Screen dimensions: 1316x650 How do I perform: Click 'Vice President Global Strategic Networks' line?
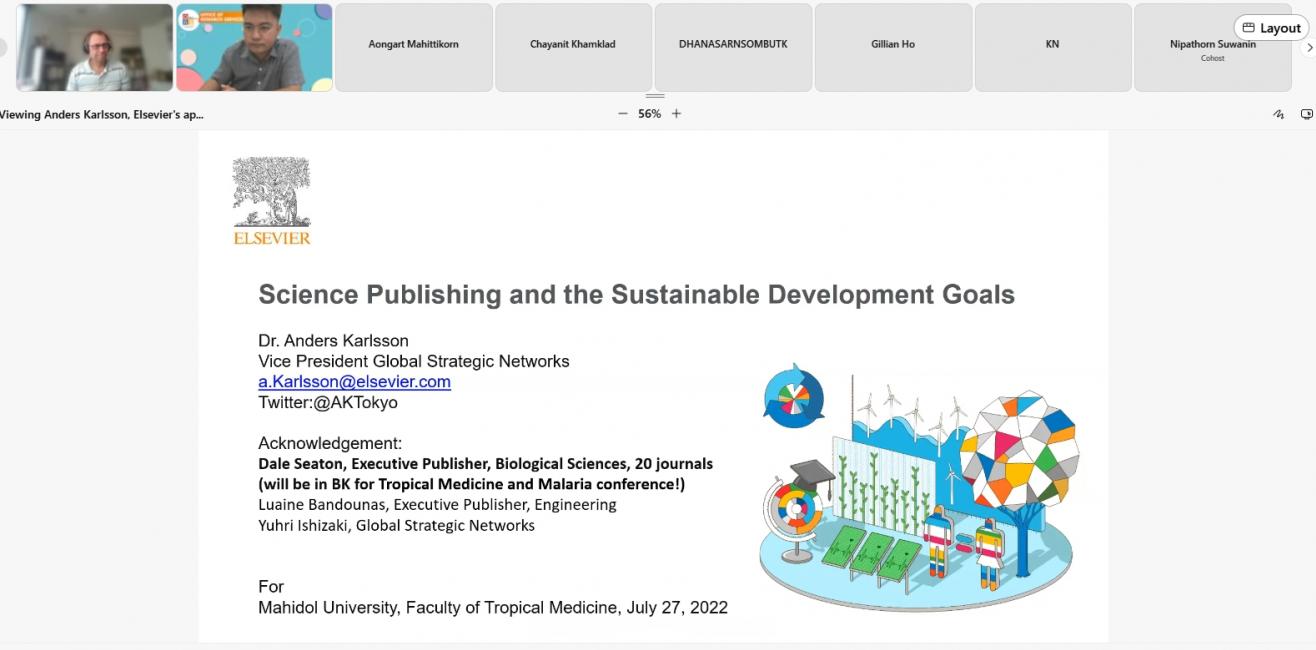(x=414, y=361)
